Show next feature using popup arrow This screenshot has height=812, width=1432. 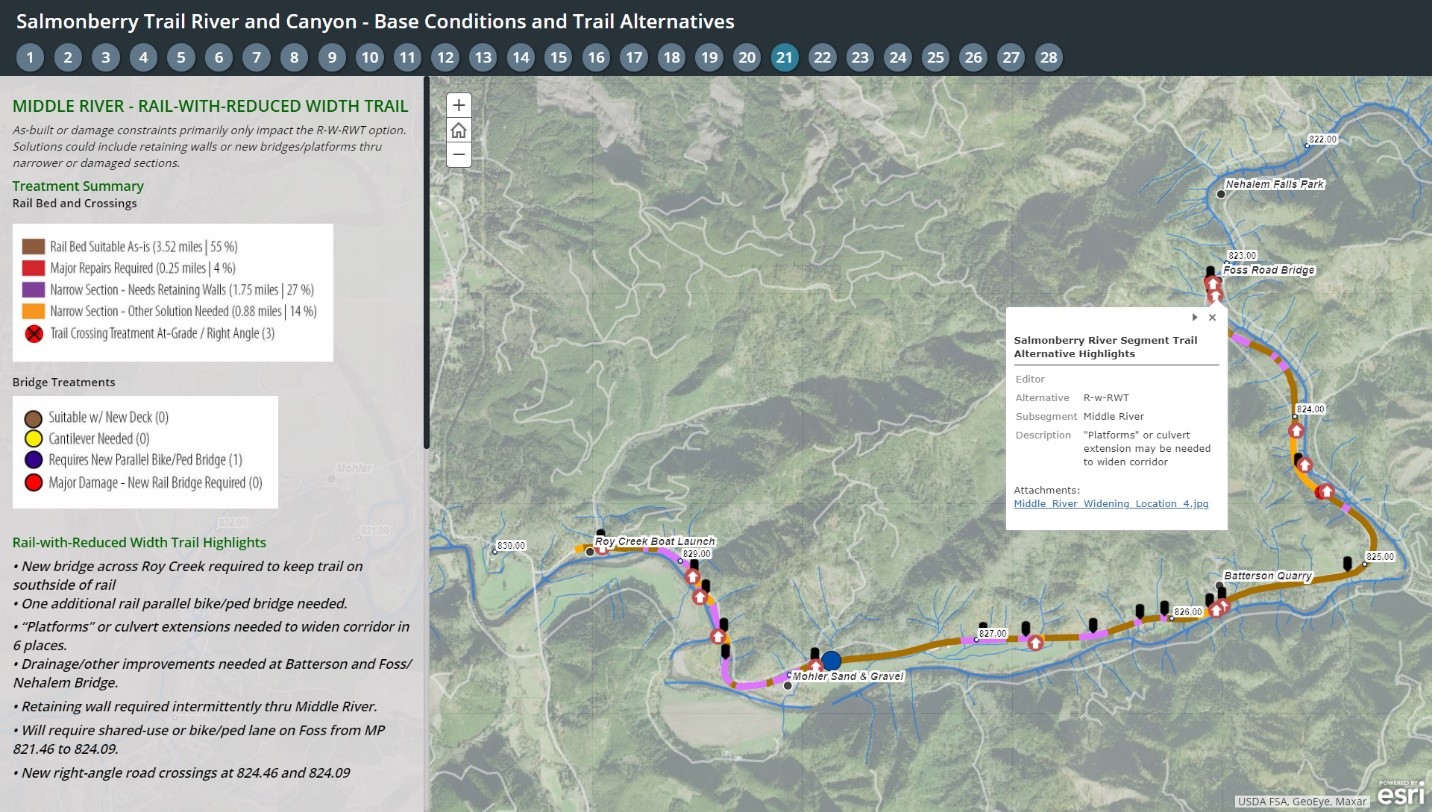[1194, 317]
